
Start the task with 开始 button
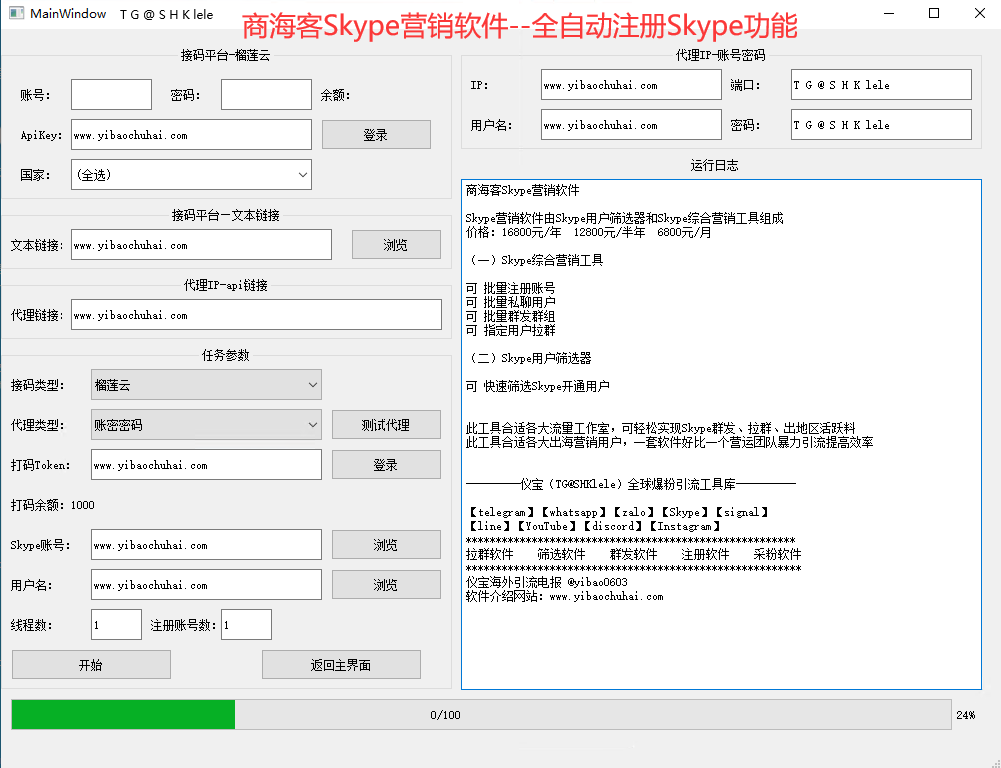91,665
